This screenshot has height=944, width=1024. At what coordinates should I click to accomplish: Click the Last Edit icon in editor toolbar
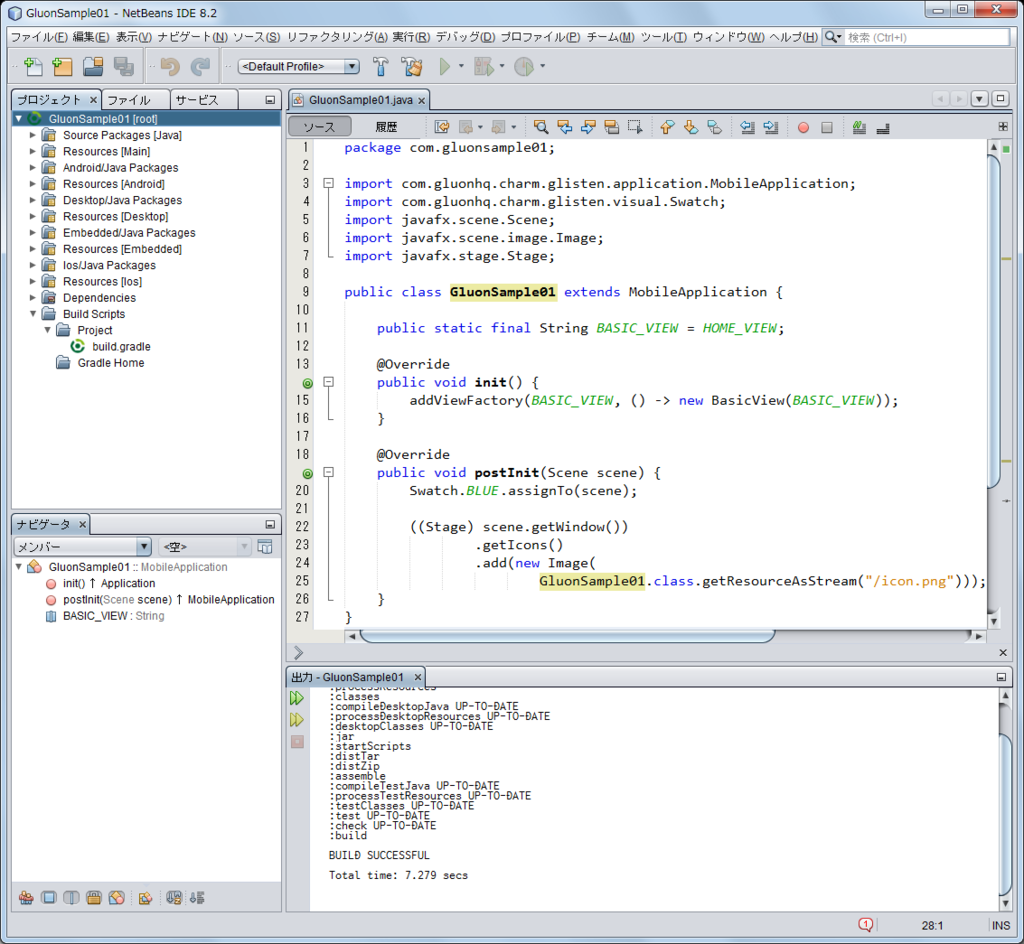442,127
